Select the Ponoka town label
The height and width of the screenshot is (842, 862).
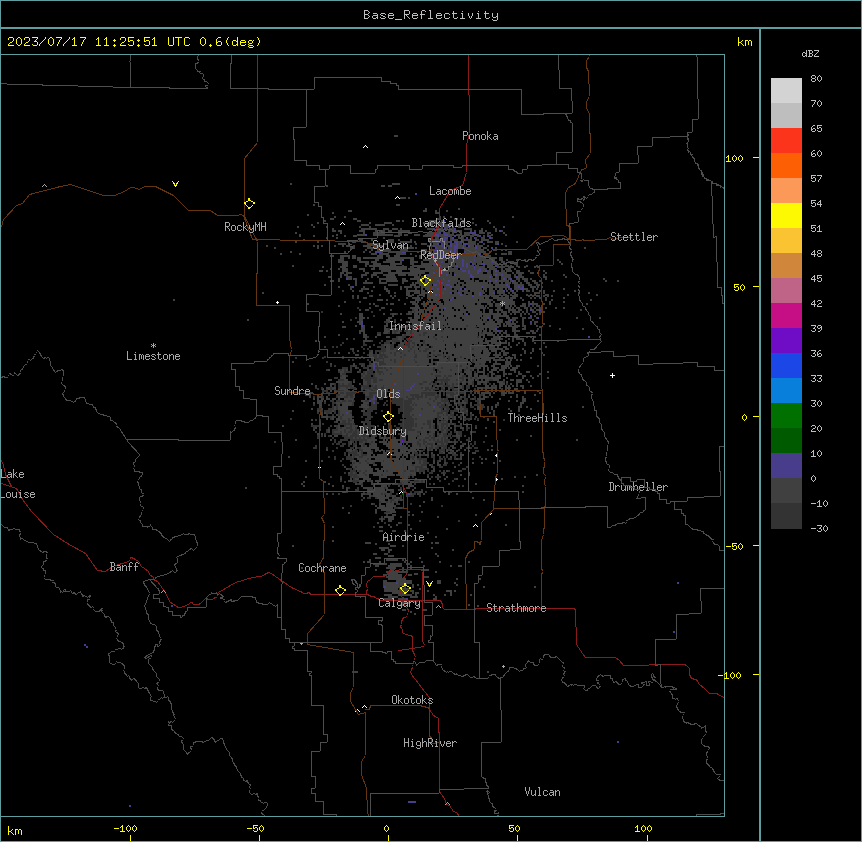(x=480, y=136)
